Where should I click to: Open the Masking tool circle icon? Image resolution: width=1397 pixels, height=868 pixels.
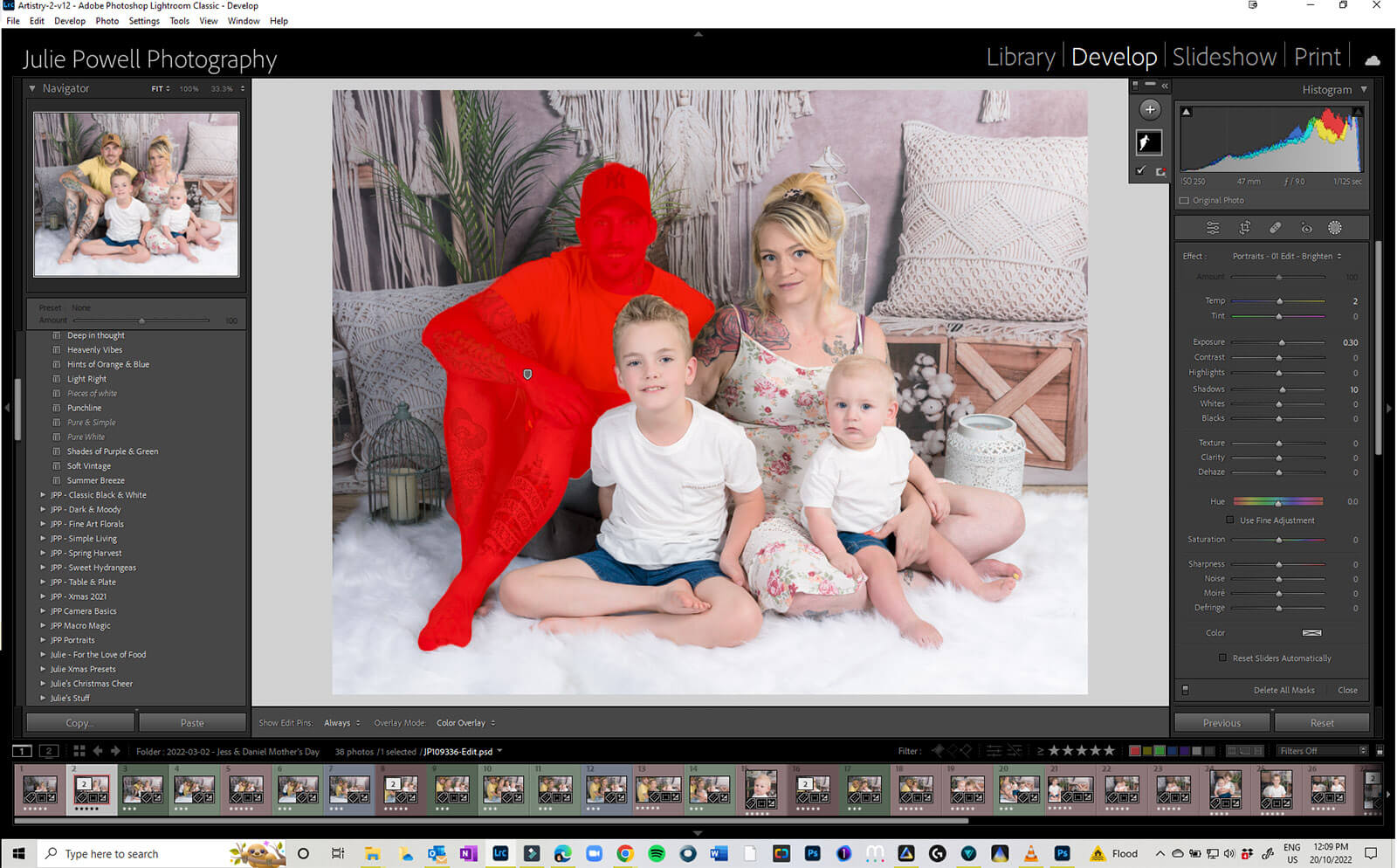(1335, 228)
